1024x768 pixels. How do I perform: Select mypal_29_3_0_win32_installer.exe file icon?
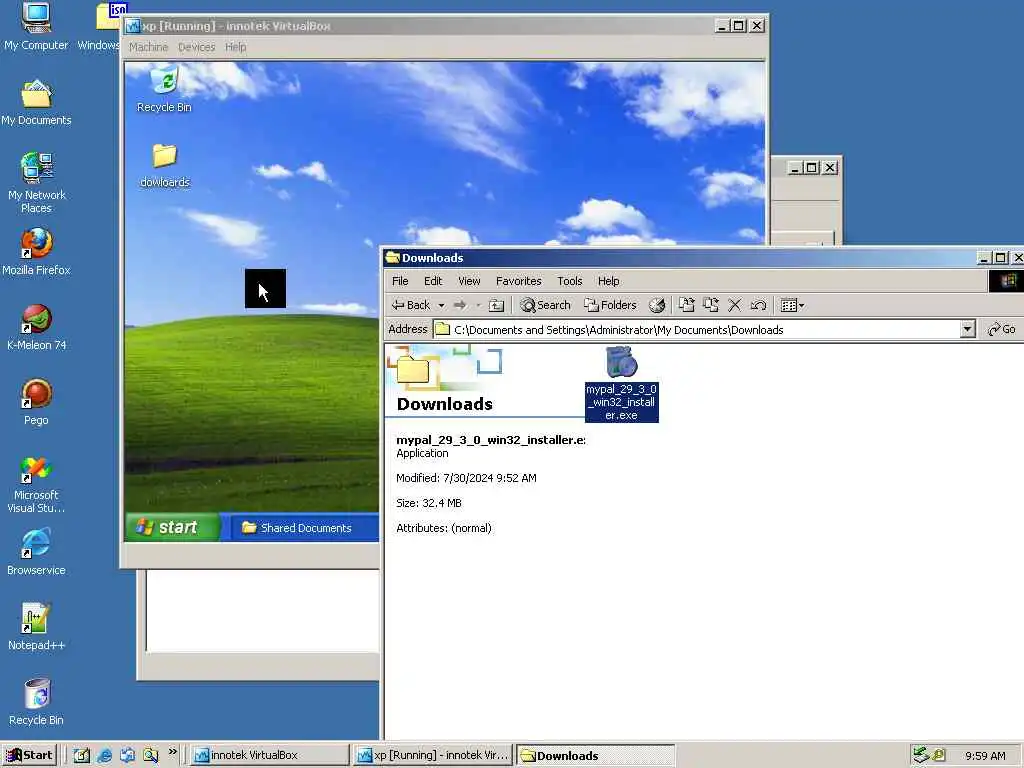tap(621, 383)
